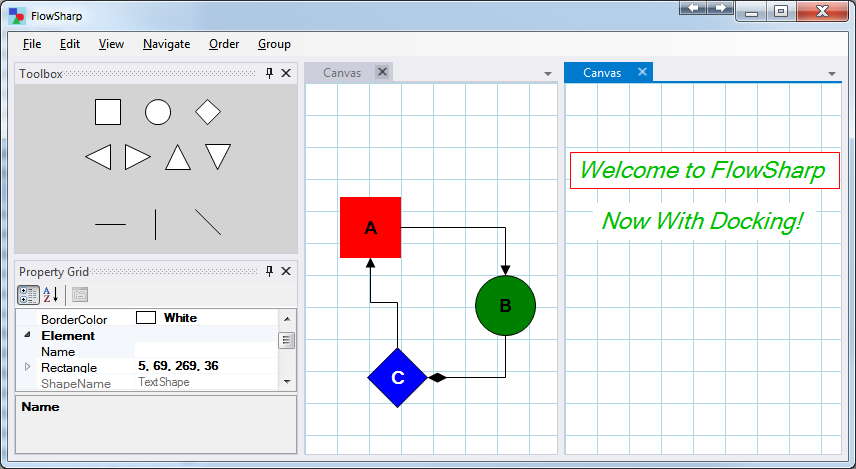Close the Property Grid panel

[x=286, y=271]
